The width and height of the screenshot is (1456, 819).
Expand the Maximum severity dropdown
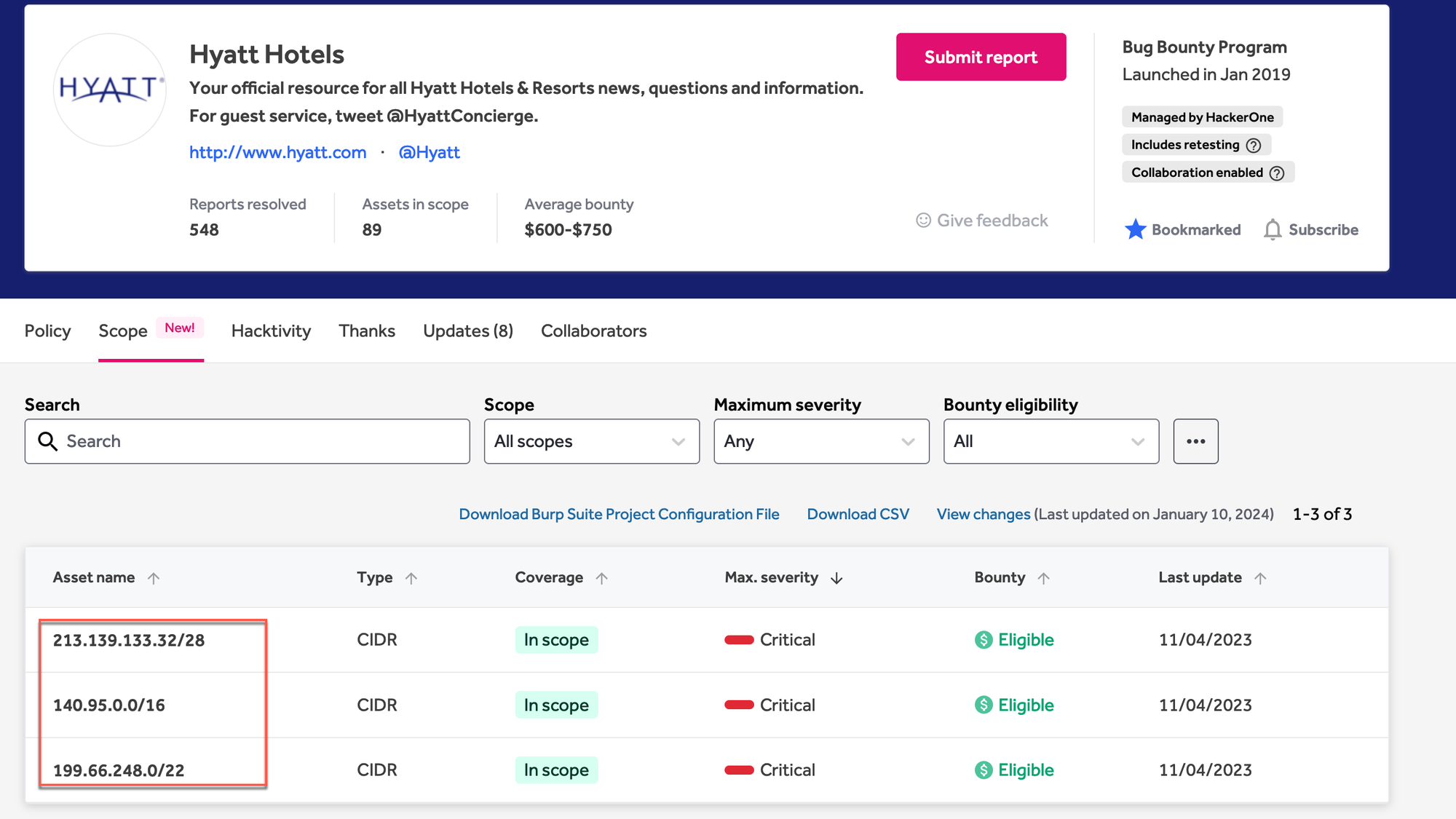tap(820, 441)
